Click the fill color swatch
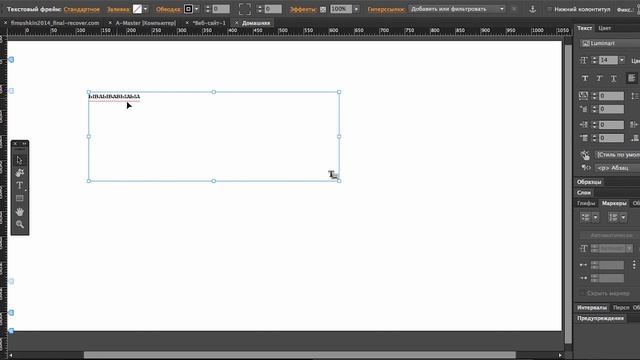Image resolution: width=640 pixels, height=360 pixels. coord(137,9)
